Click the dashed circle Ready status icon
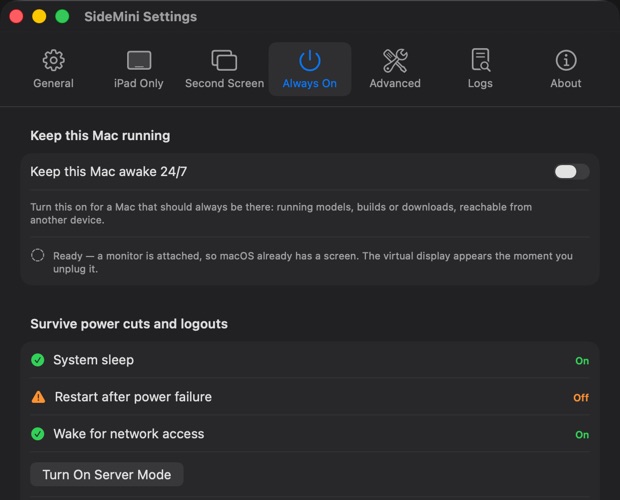Viewport: 620px width, 500px height. tap(38, 255)
